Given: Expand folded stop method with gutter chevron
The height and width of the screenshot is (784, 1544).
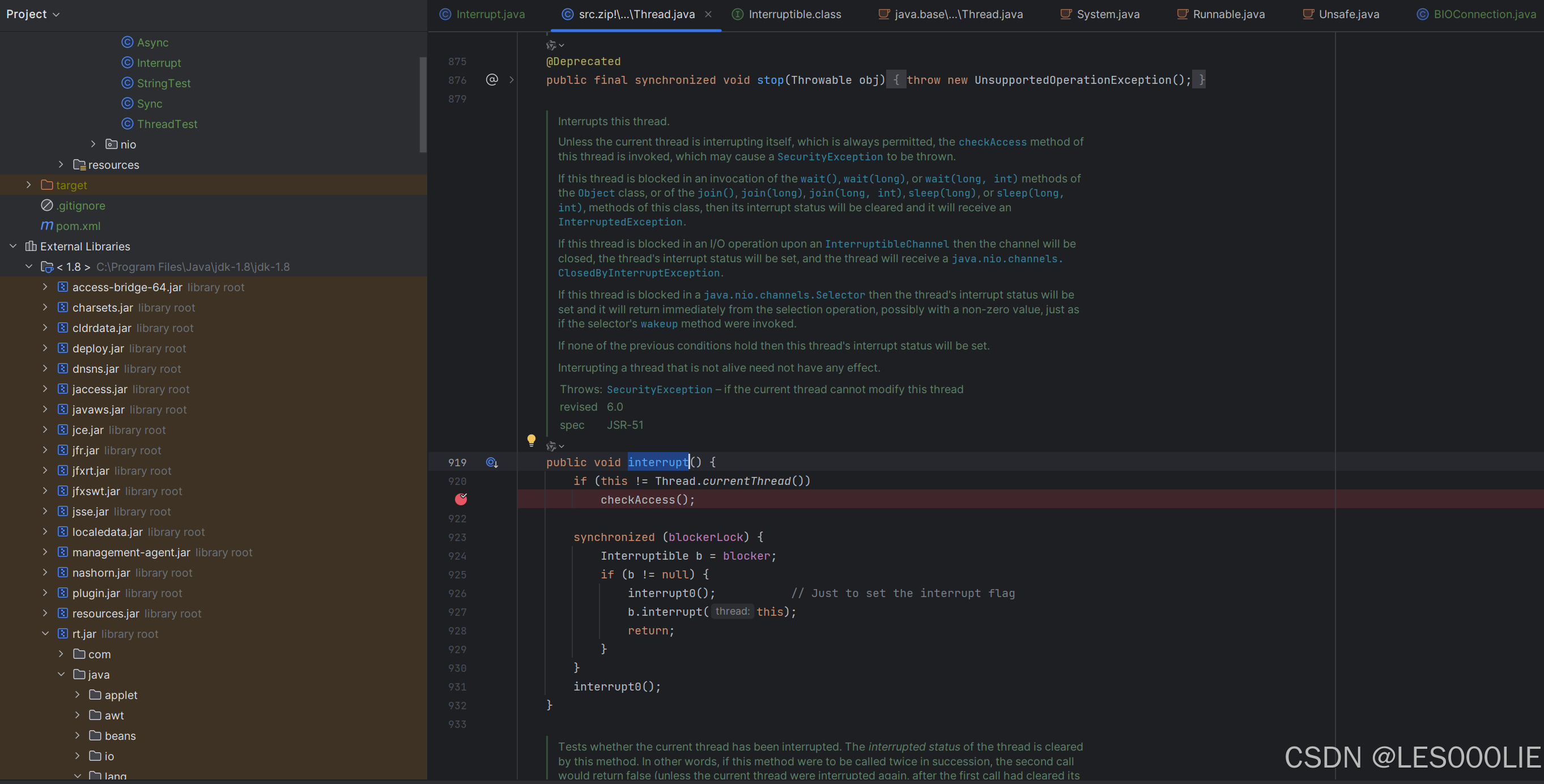Looking at the screenshot, I should tap(511, 80).
